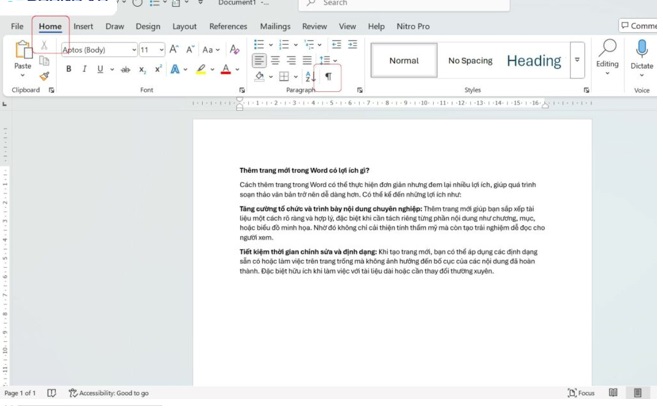Clear all formatting icon

[x=234, y=49]
